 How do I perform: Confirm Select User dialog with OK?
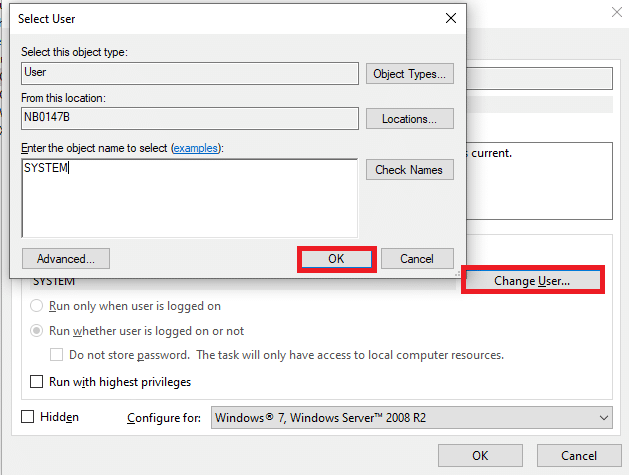336,258
